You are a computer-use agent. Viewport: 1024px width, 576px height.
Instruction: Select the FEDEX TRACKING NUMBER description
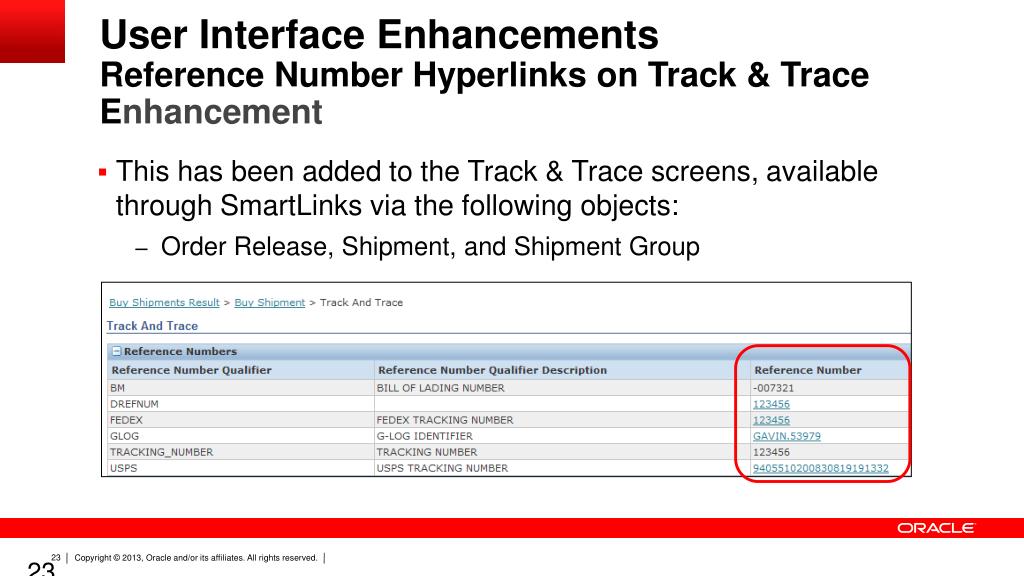(445, 420)
